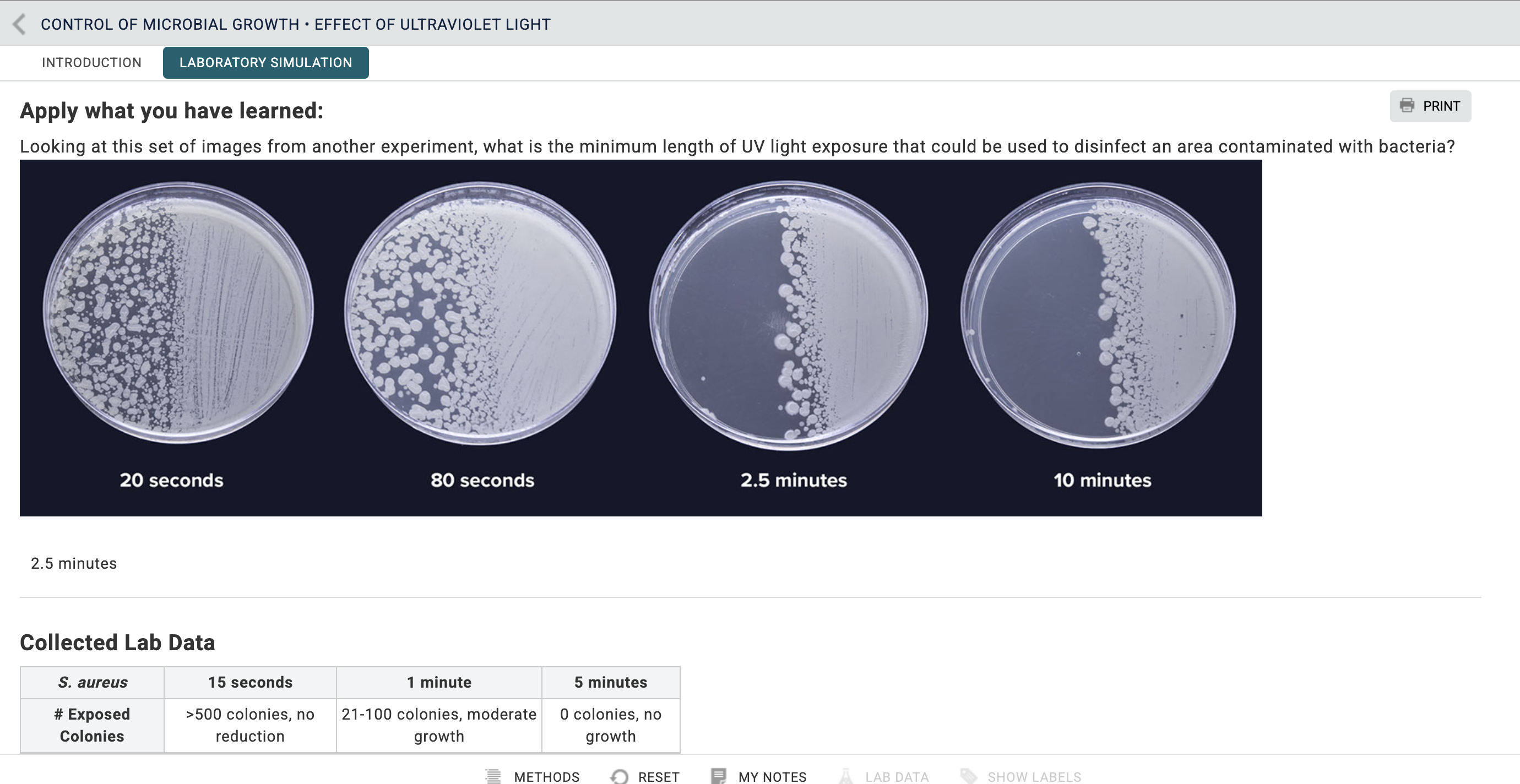Click the '1 minute' column header
The height and width of the screenshot is (784, 1520).
tap(439, 682)
